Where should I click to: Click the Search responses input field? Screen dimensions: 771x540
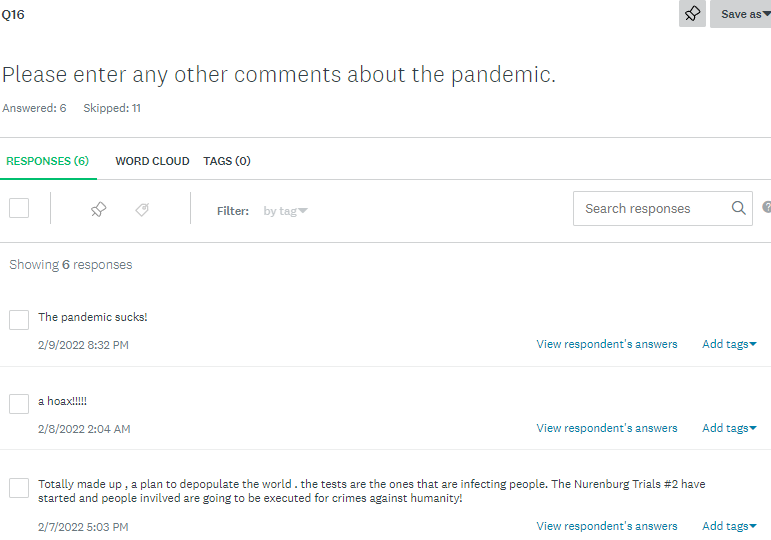click(650, 208)
